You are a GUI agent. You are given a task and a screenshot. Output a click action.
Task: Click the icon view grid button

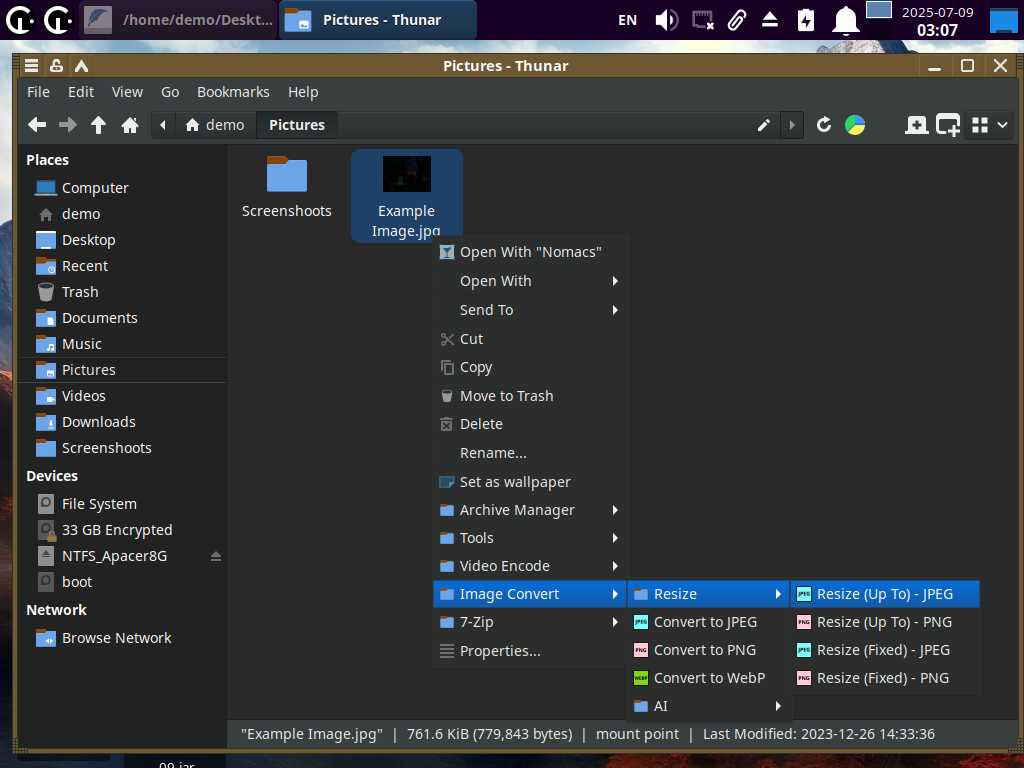[980, 125]
